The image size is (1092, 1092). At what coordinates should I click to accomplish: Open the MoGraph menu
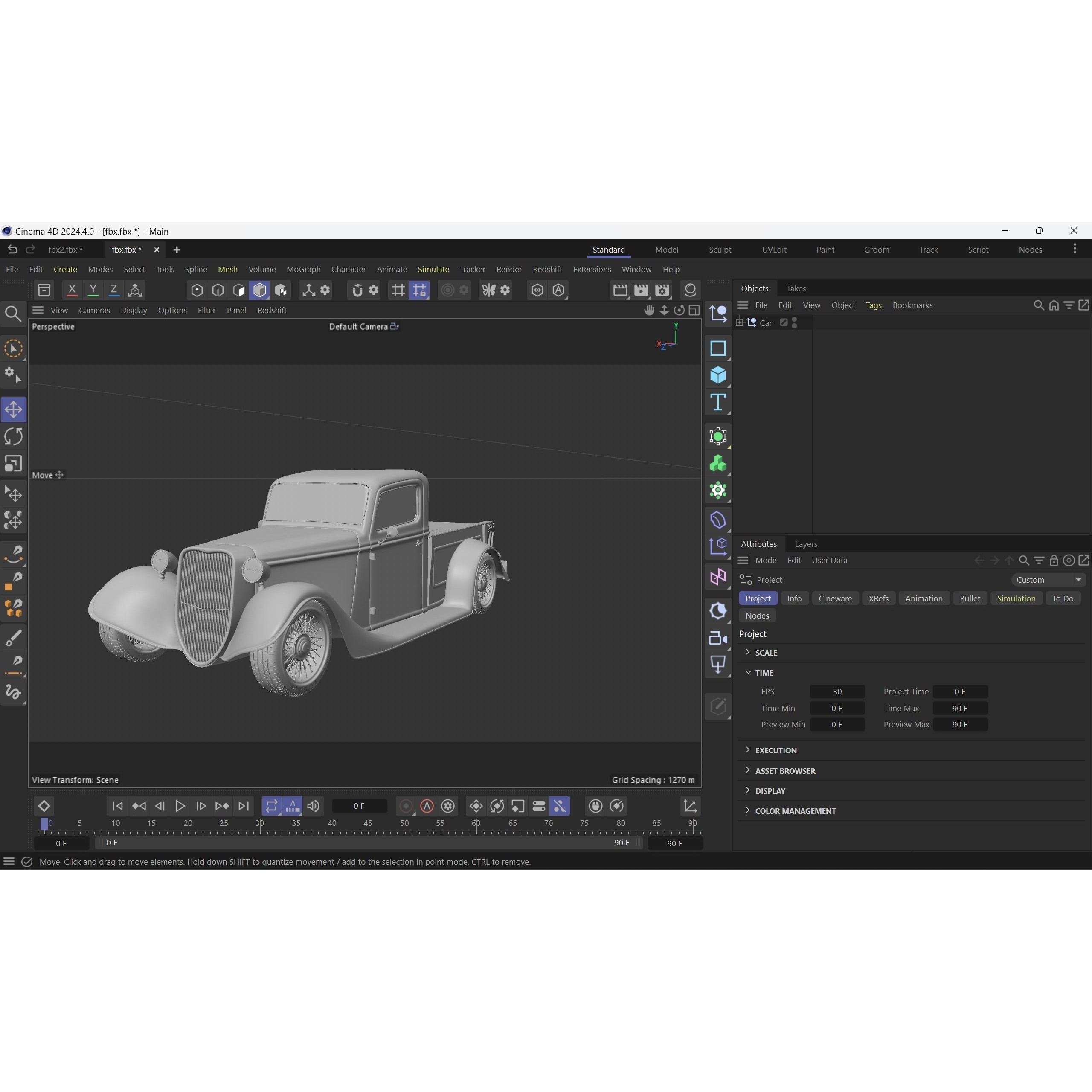tap(304, 270)
